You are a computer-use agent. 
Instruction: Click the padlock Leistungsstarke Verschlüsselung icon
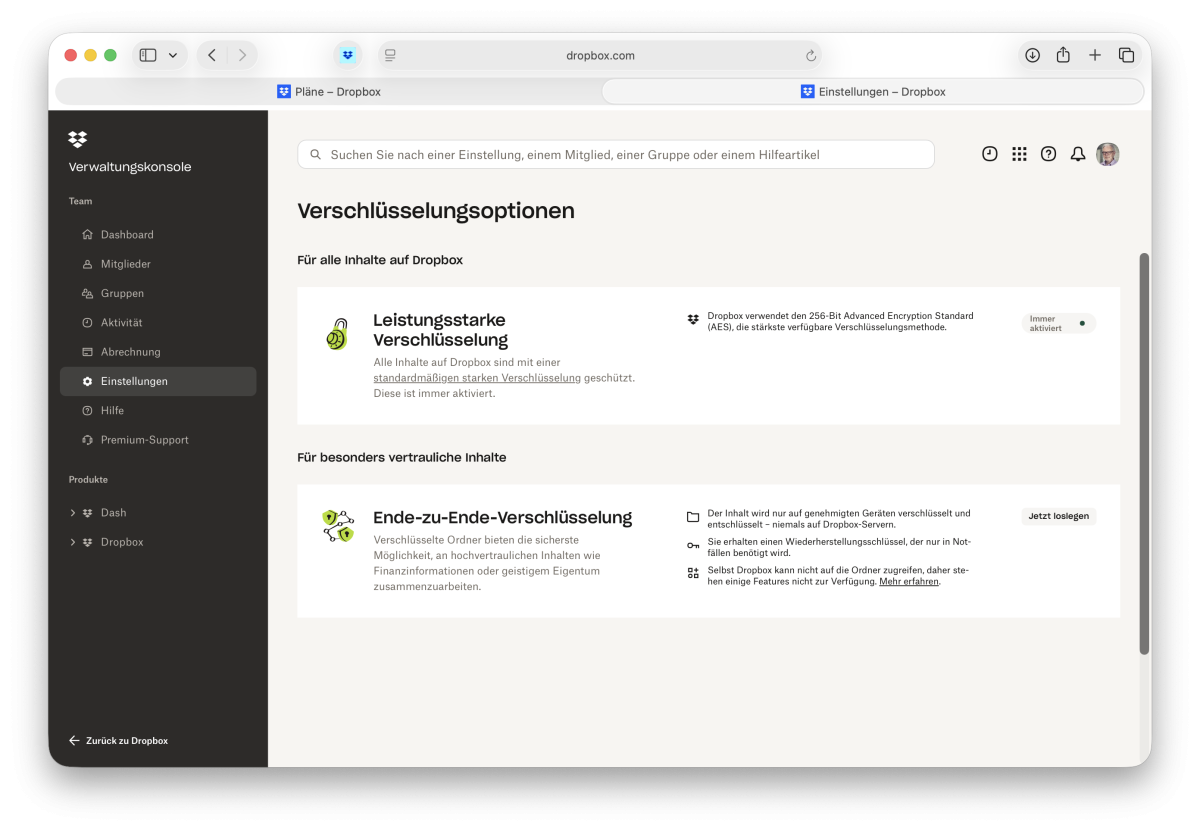click(337, 334)
